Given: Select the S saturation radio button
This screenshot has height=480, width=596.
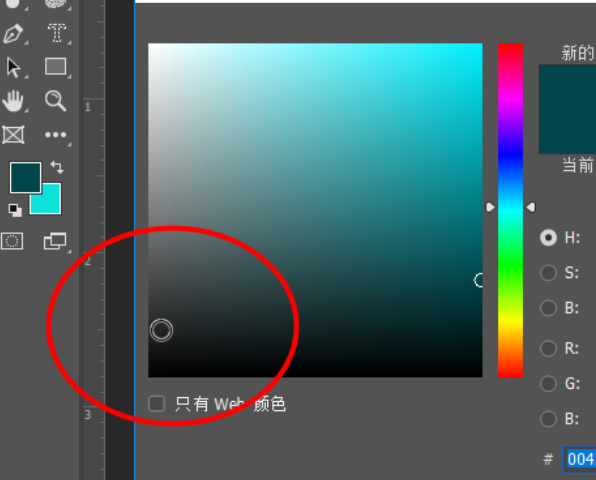Looking at the screenshot, I should pyautogui.click(x=548, y=272).
